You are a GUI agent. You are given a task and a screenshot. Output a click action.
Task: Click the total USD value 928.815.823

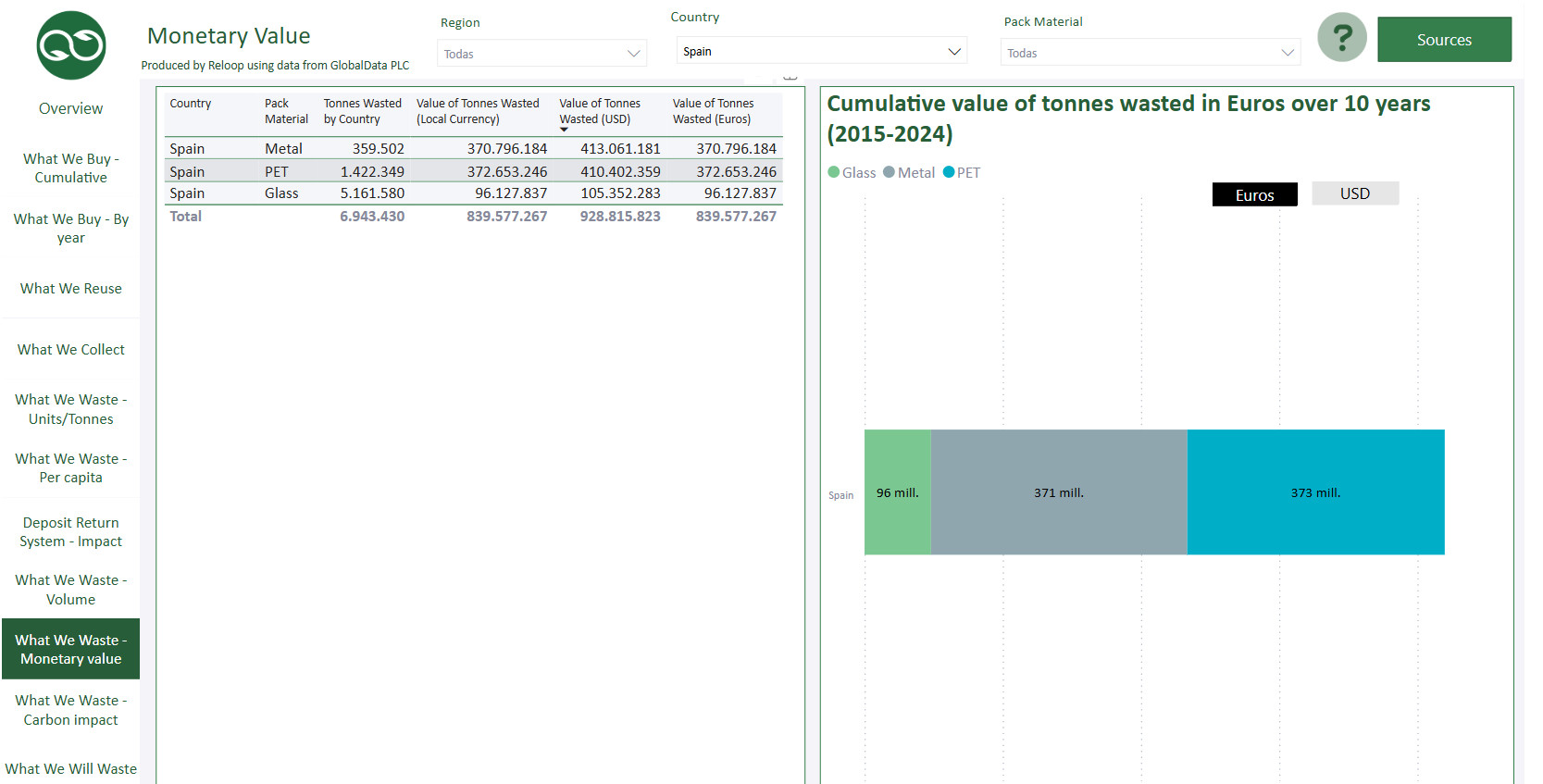click(620, 217)
